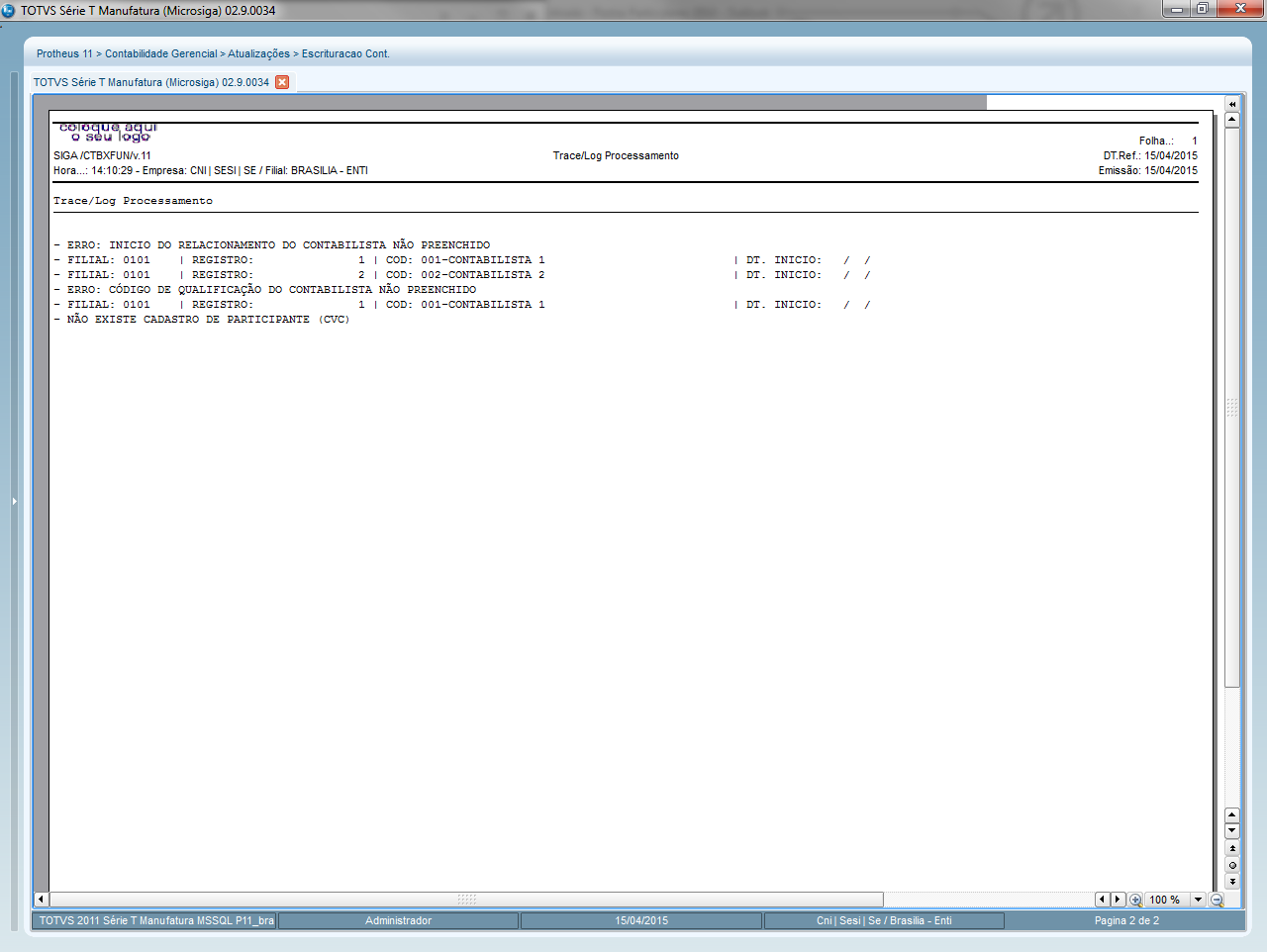Click the left arrow beside the zoom-in magnifier

[1103, 900]
